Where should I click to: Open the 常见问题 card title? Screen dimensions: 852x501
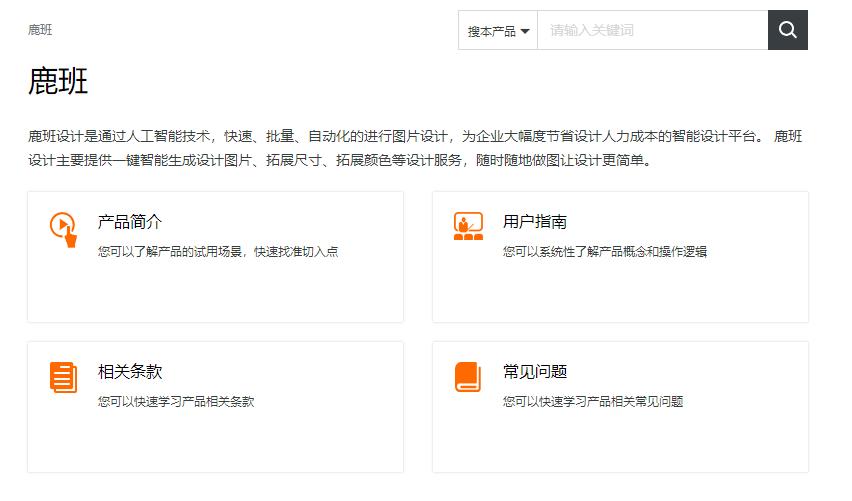coord(535,372)
